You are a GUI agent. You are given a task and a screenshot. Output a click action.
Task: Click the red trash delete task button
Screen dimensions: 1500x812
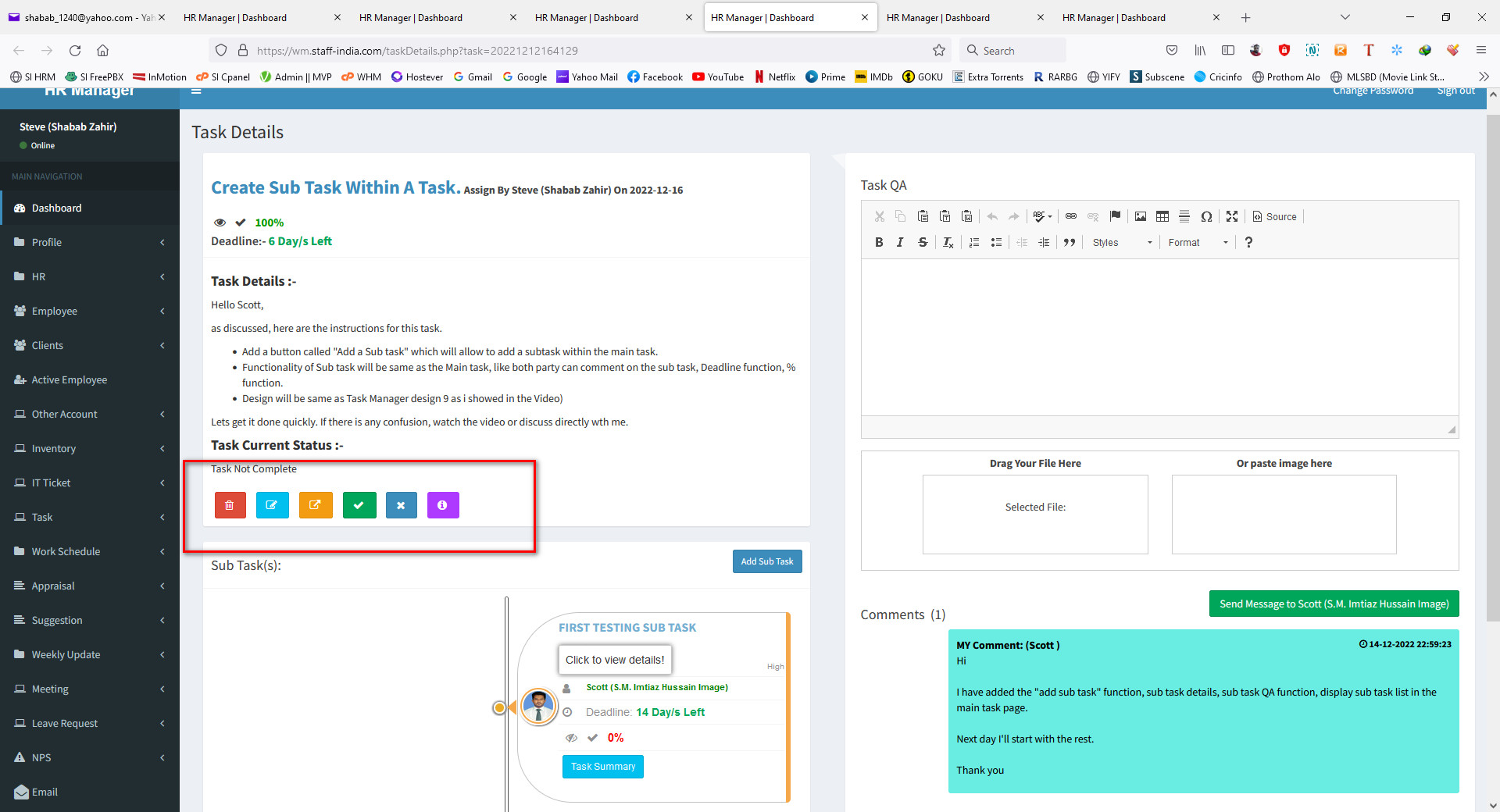tap(230, 505)
